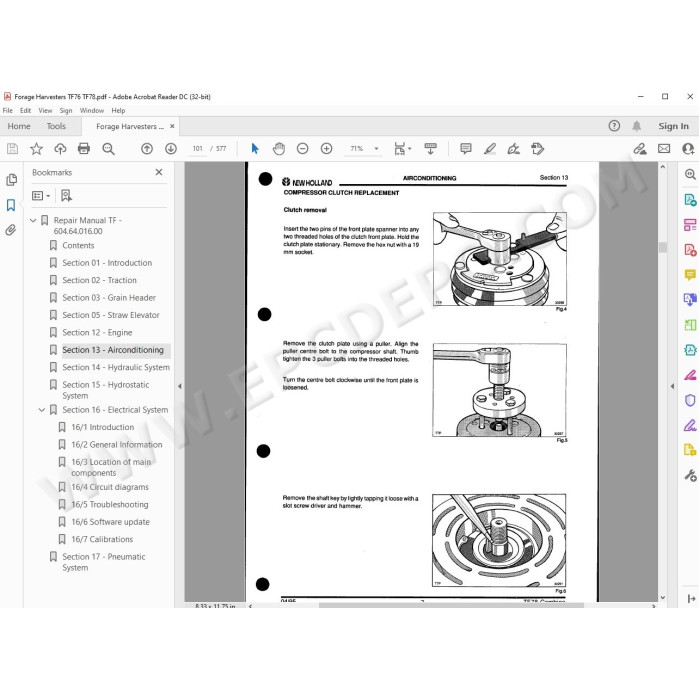
Task: Send file by email envelope icon
Action: coord(664,149)
